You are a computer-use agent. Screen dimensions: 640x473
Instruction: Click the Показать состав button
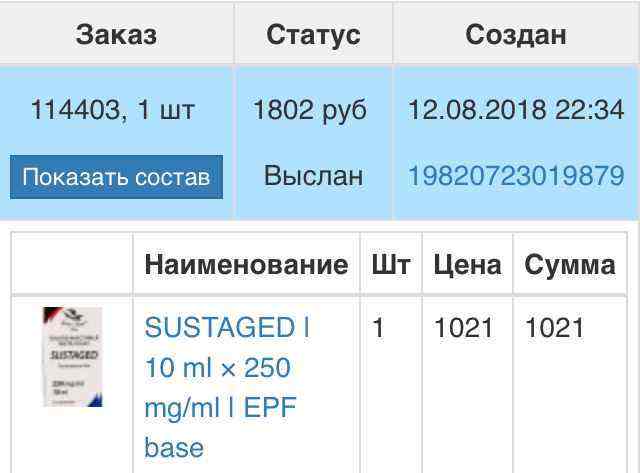(x=116, y=177)
